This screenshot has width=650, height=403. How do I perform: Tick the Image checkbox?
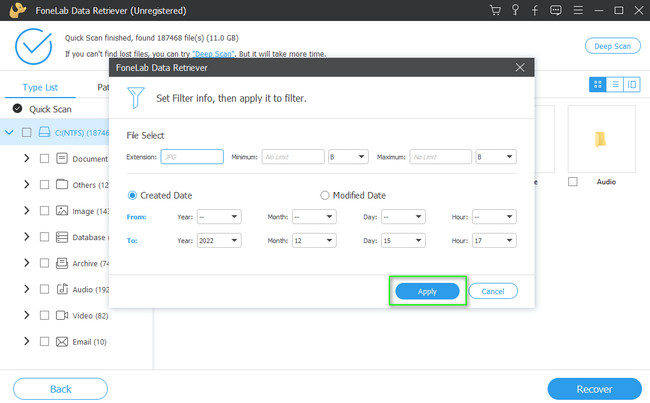coord(44,211)
